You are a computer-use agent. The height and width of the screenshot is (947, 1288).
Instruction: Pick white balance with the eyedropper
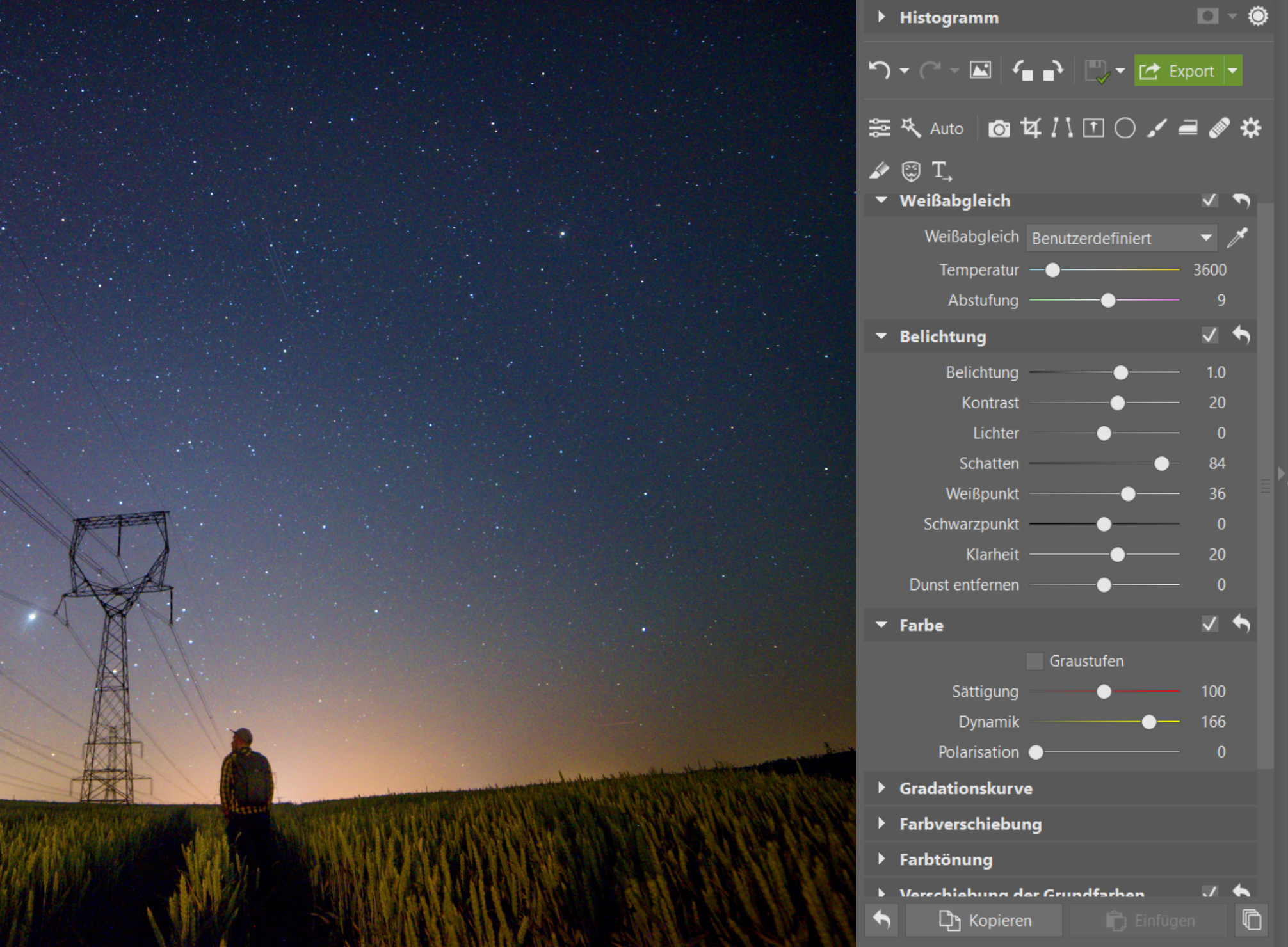tap(1237, 237)
